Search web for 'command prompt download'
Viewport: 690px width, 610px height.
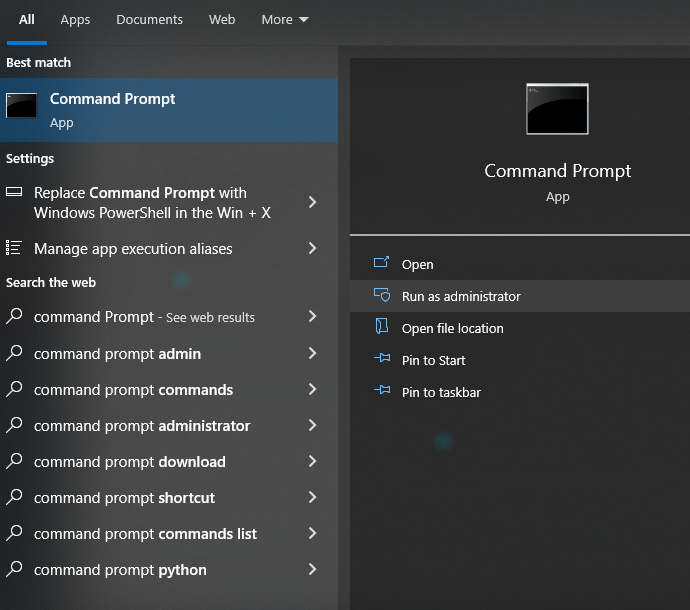tap(169, 462)
